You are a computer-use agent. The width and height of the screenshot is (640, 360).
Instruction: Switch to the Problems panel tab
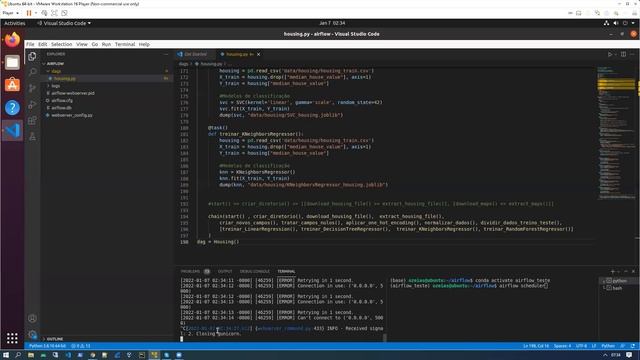(195, 271)
